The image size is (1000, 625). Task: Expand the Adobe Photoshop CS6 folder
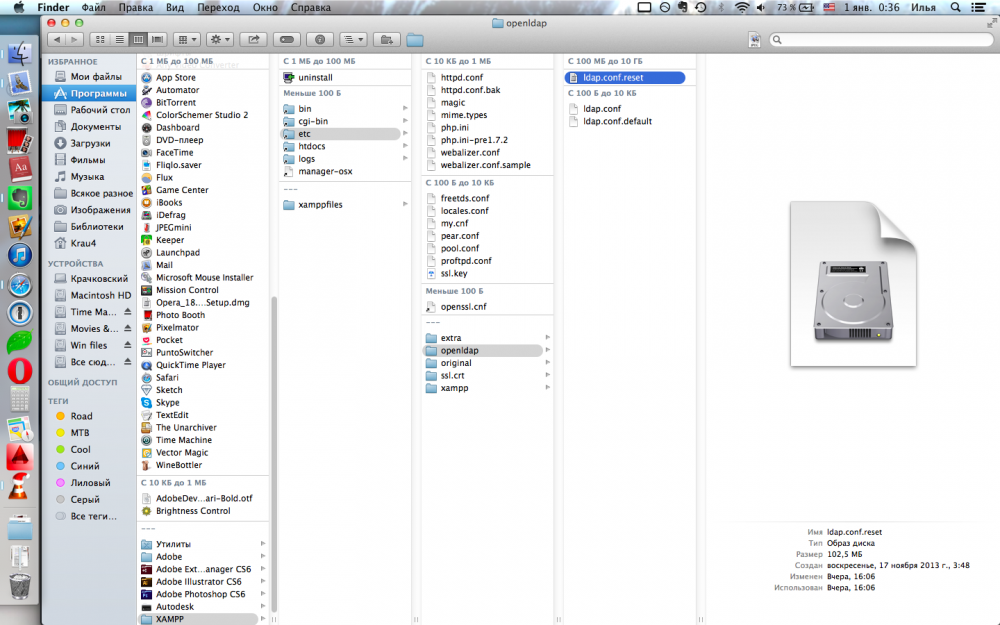(x=263, y=594)
